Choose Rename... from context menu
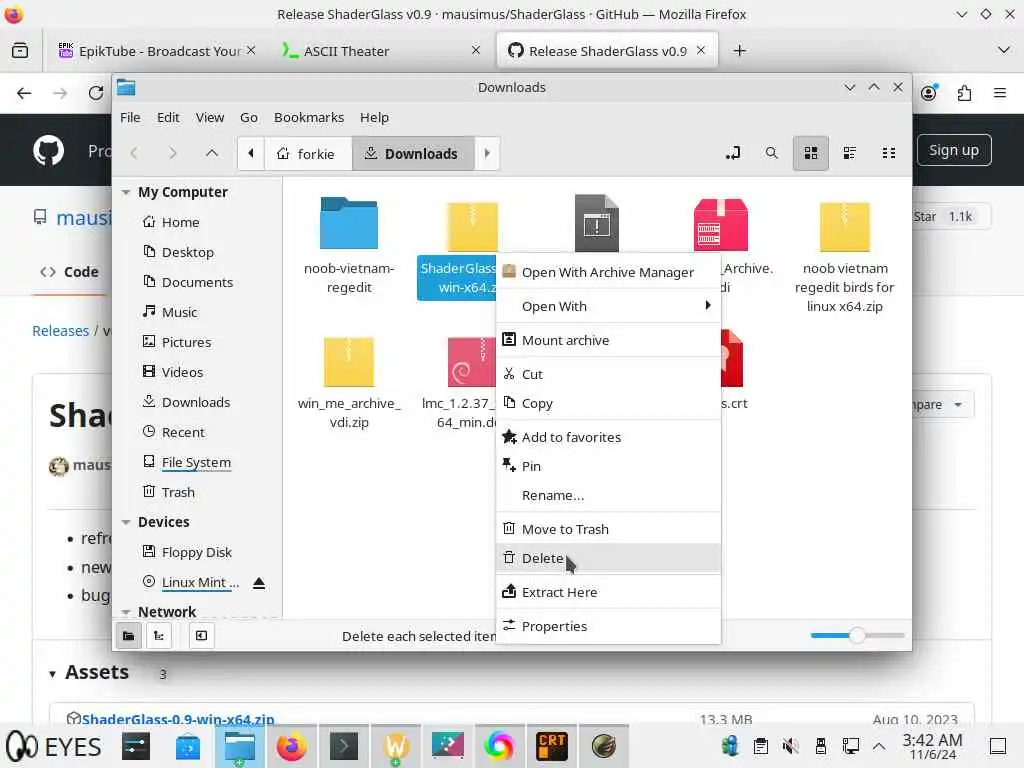This screenshot has width=1024, height=768. (608, 496)
